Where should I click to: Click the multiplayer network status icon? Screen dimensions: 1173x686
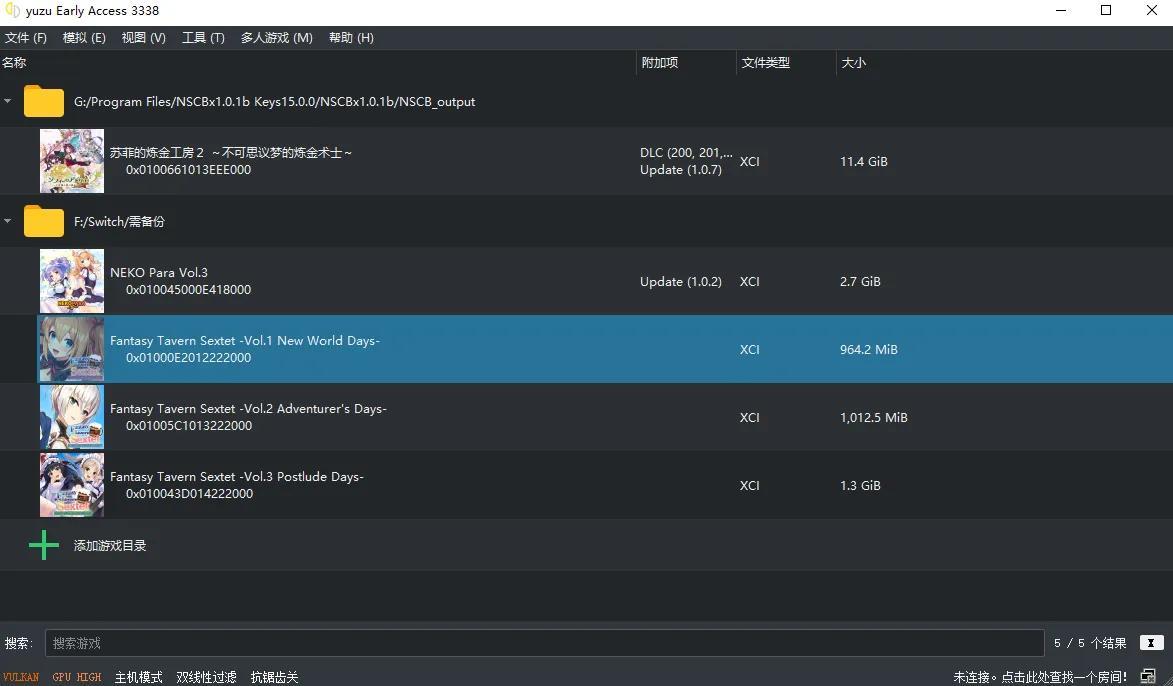[1148, 676]
